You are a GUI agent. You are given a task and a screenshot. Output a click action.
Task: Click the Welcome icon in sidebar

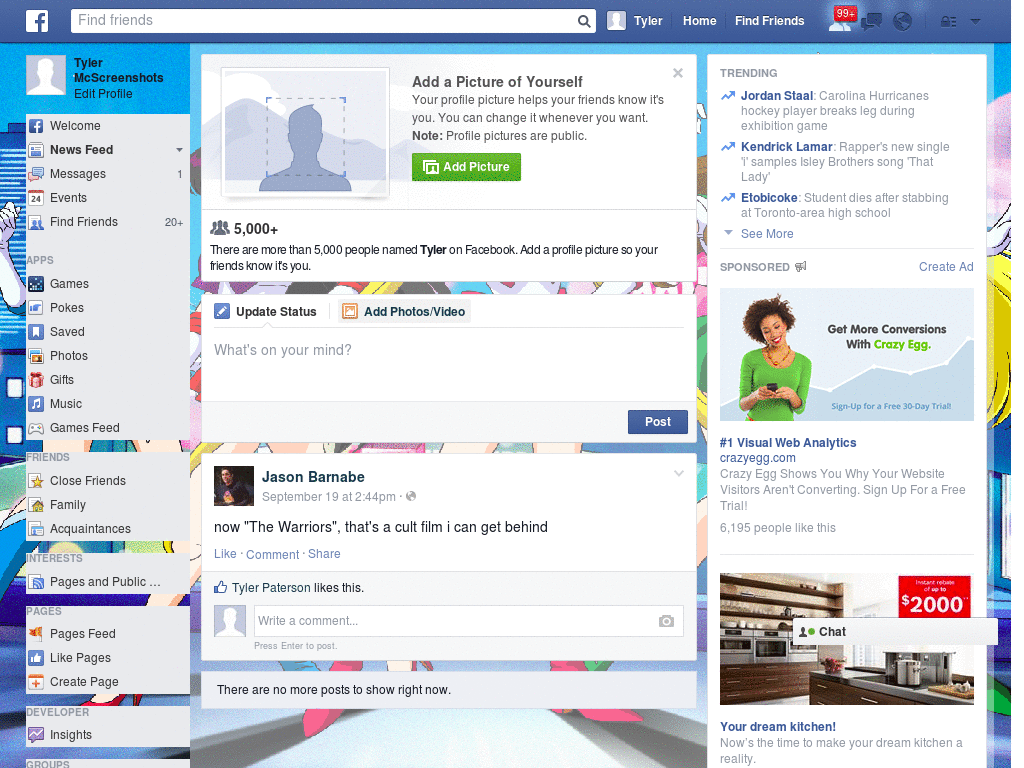tap(37, 126)
